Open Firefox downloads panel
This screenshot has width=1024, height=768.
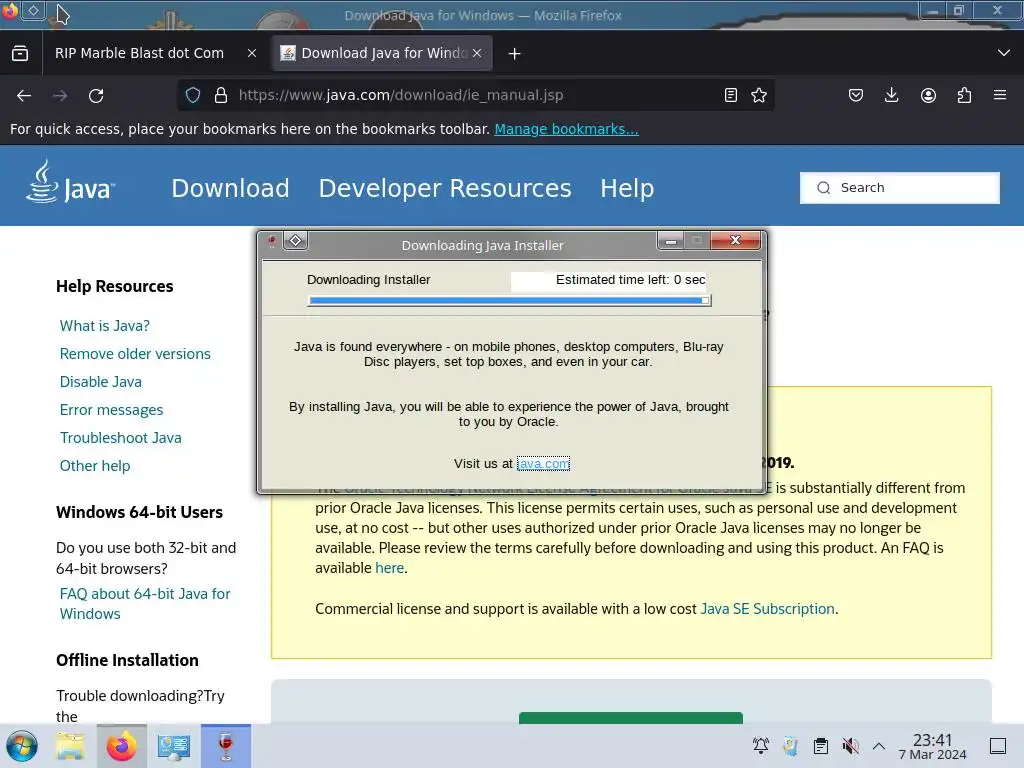click(891, 95)
